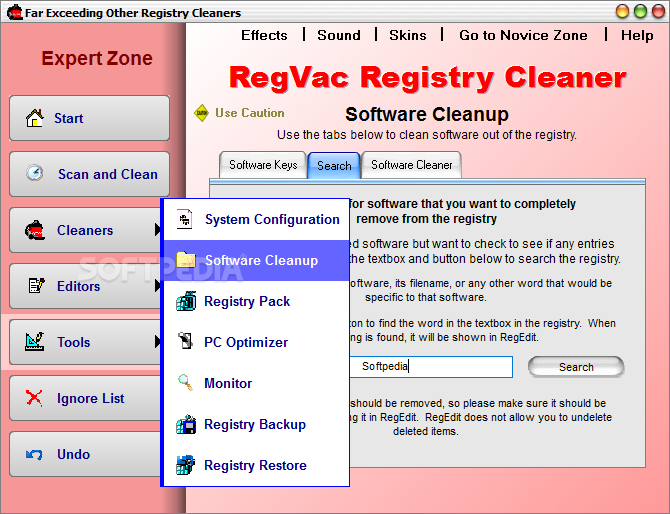Click the yellow Use Caution diamond icon
This screenshot has width=670, height=514.
coord(201,113)
